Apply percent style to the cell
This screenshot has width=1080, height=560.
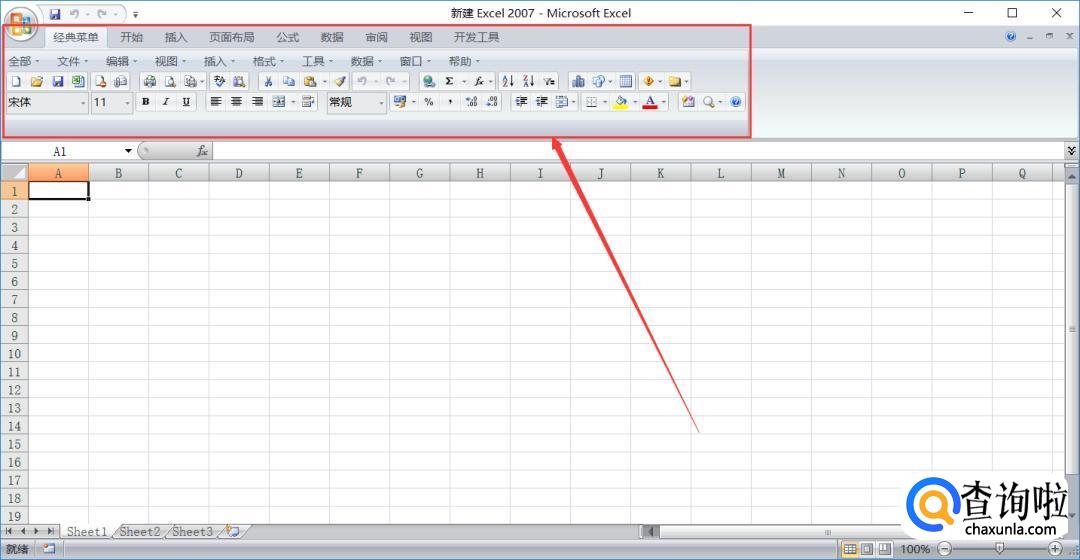pos(429,102)
